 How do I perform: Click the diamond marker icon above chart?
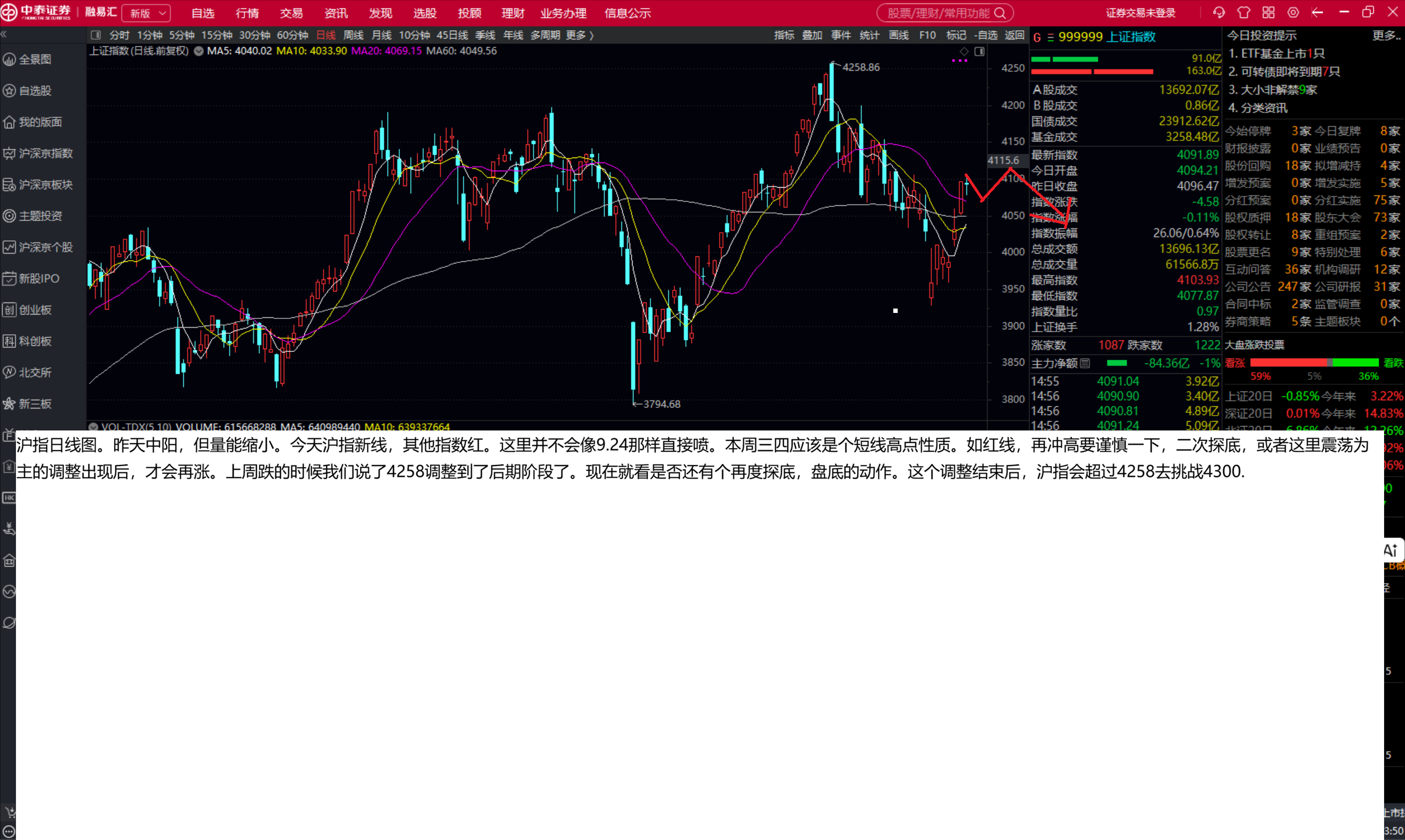pos(965,52)
